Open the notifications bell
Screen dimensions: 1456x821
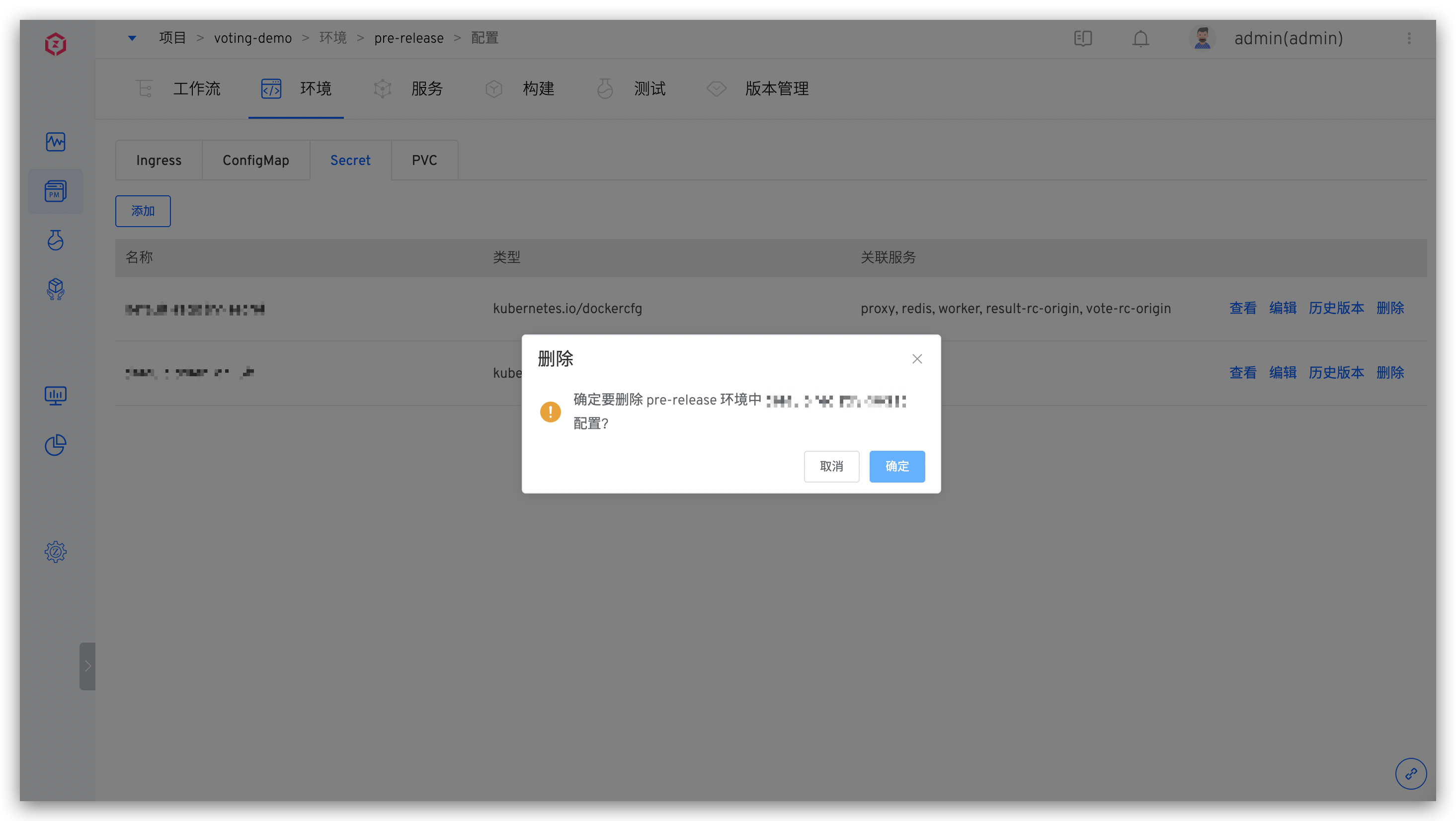[1140, 38]
